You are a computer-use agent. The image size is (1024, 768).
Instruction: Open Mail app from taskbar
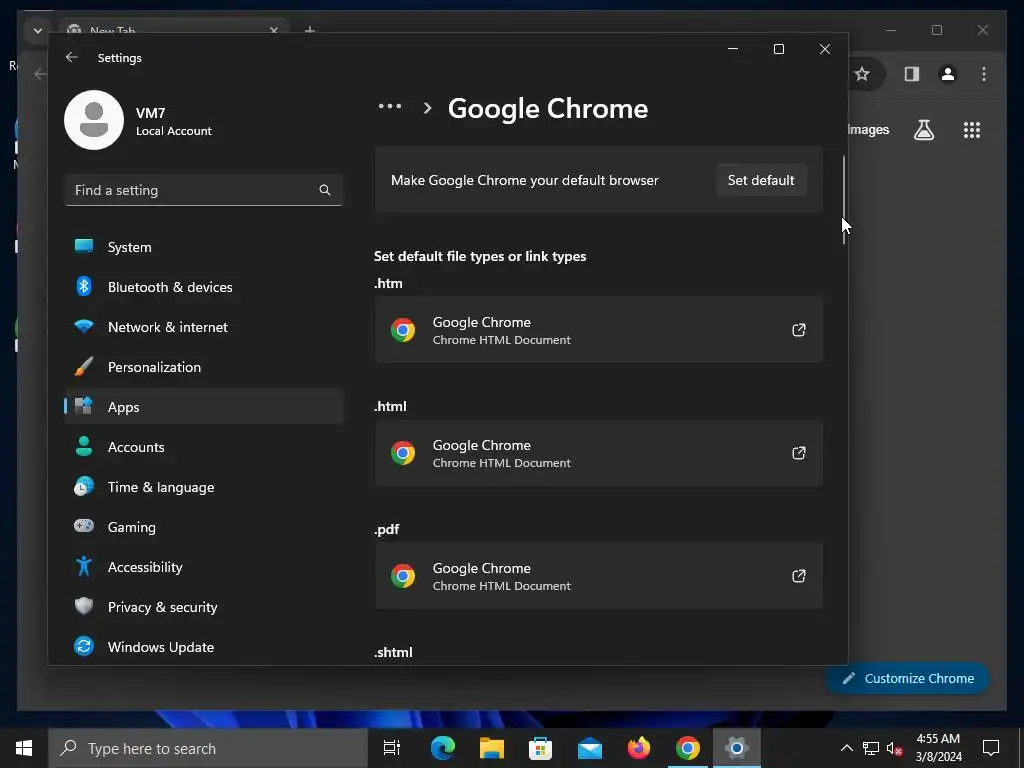click(590, 748)
